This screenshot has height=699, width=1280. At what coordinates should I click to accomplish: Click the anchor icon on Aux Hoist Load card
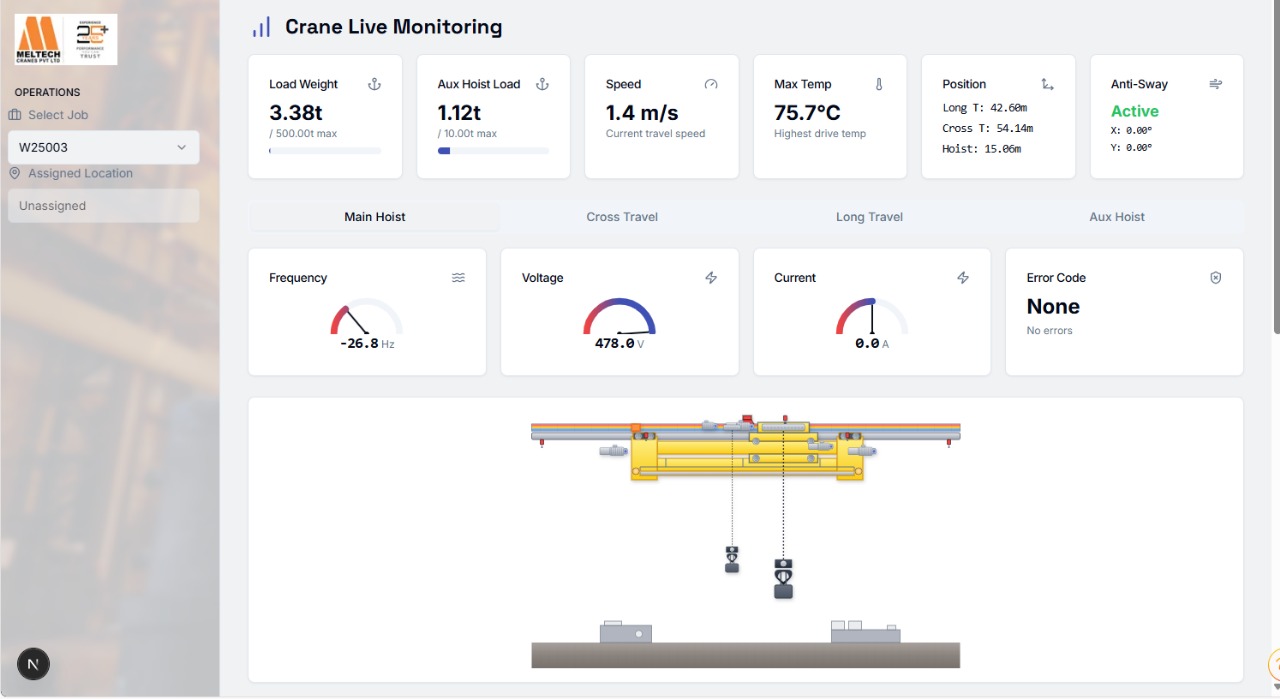coord(542,84)
